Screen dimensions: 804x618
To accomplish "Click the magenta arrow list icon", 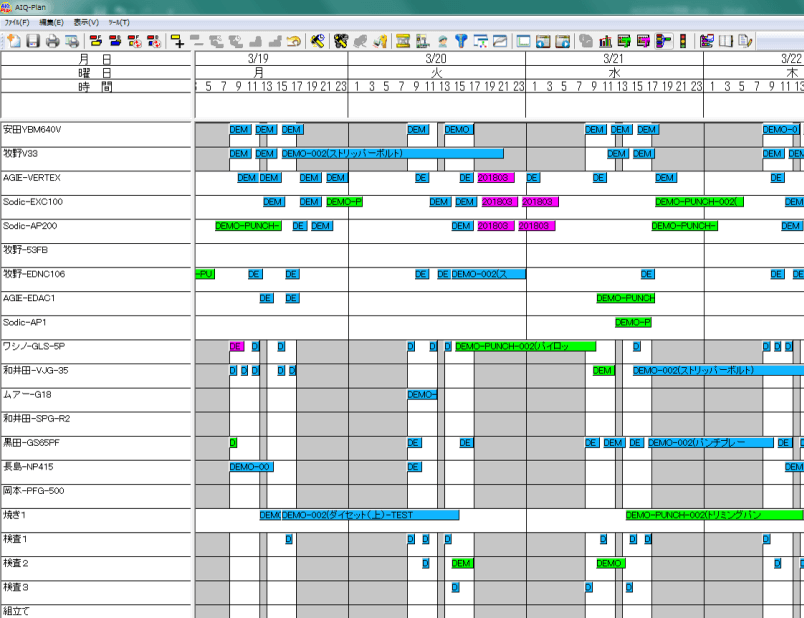I will pyautogui.click(x=643, y=41).
